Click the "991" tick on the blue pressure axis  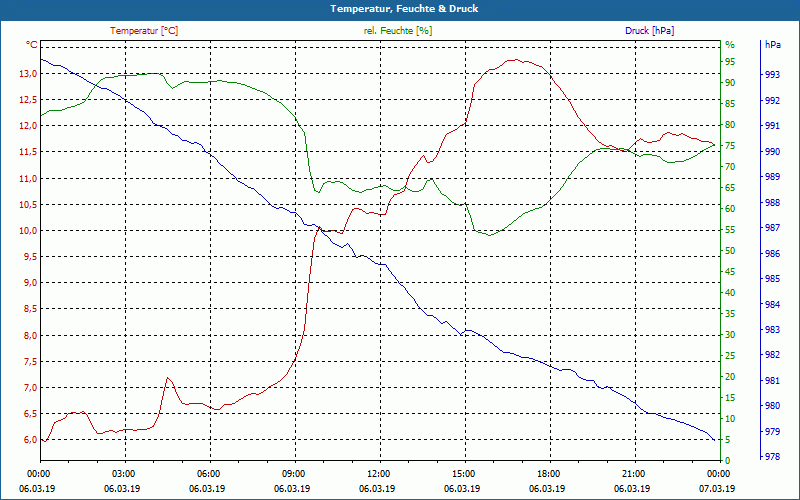(772, 126)
